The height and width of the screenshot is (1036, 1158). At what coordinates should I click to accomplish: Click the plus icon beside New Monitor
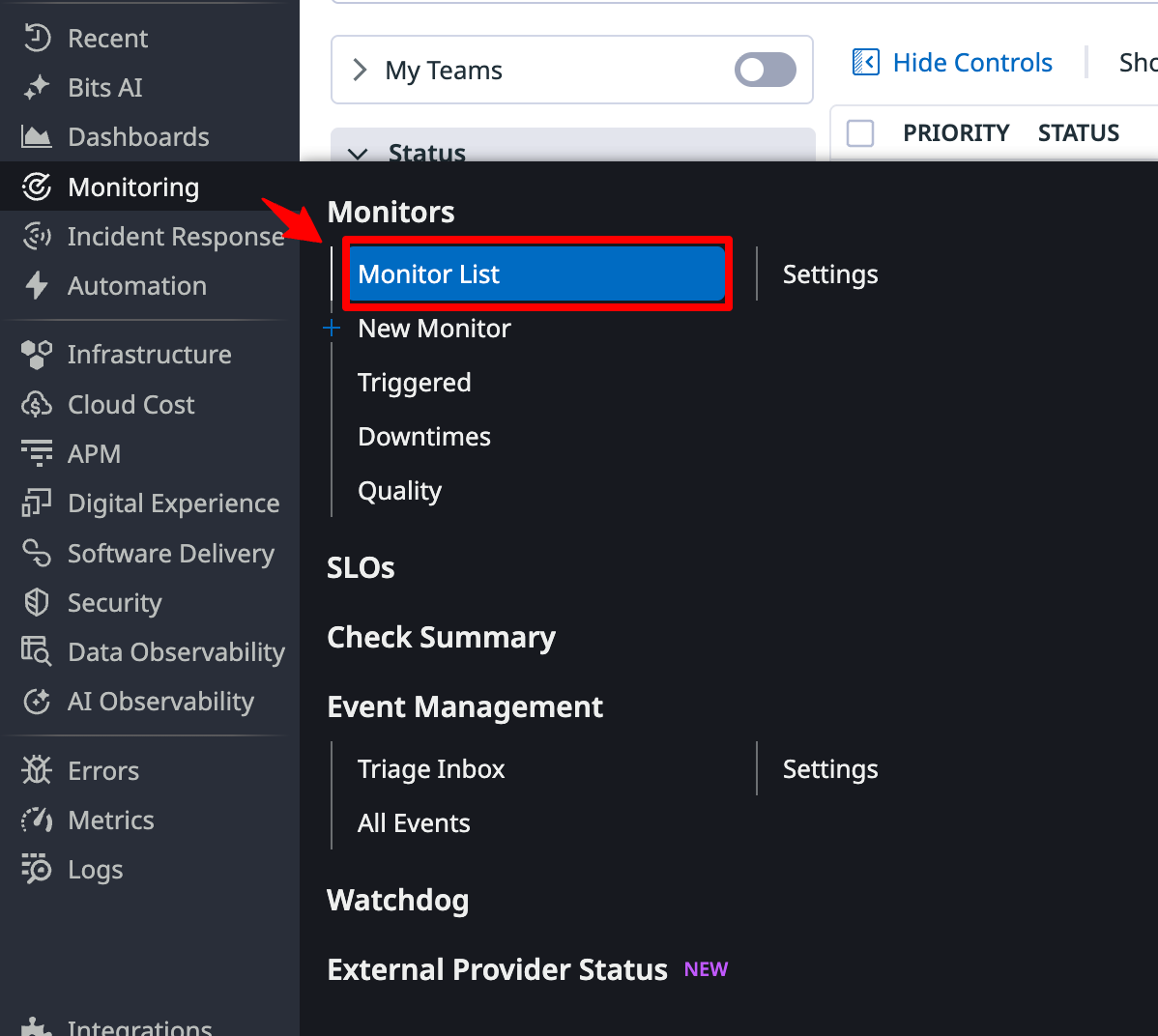tap(332, 329)
